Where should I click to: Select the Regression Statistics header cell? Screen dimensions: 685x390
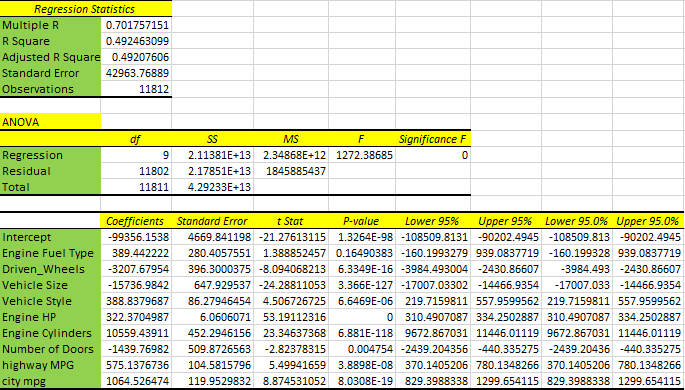[x=86, y=9]
